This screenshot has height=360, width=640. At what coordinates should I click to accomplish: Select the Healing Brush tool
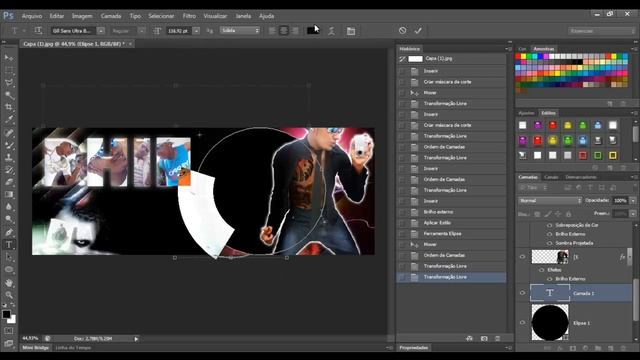click(x=9, y=133)
